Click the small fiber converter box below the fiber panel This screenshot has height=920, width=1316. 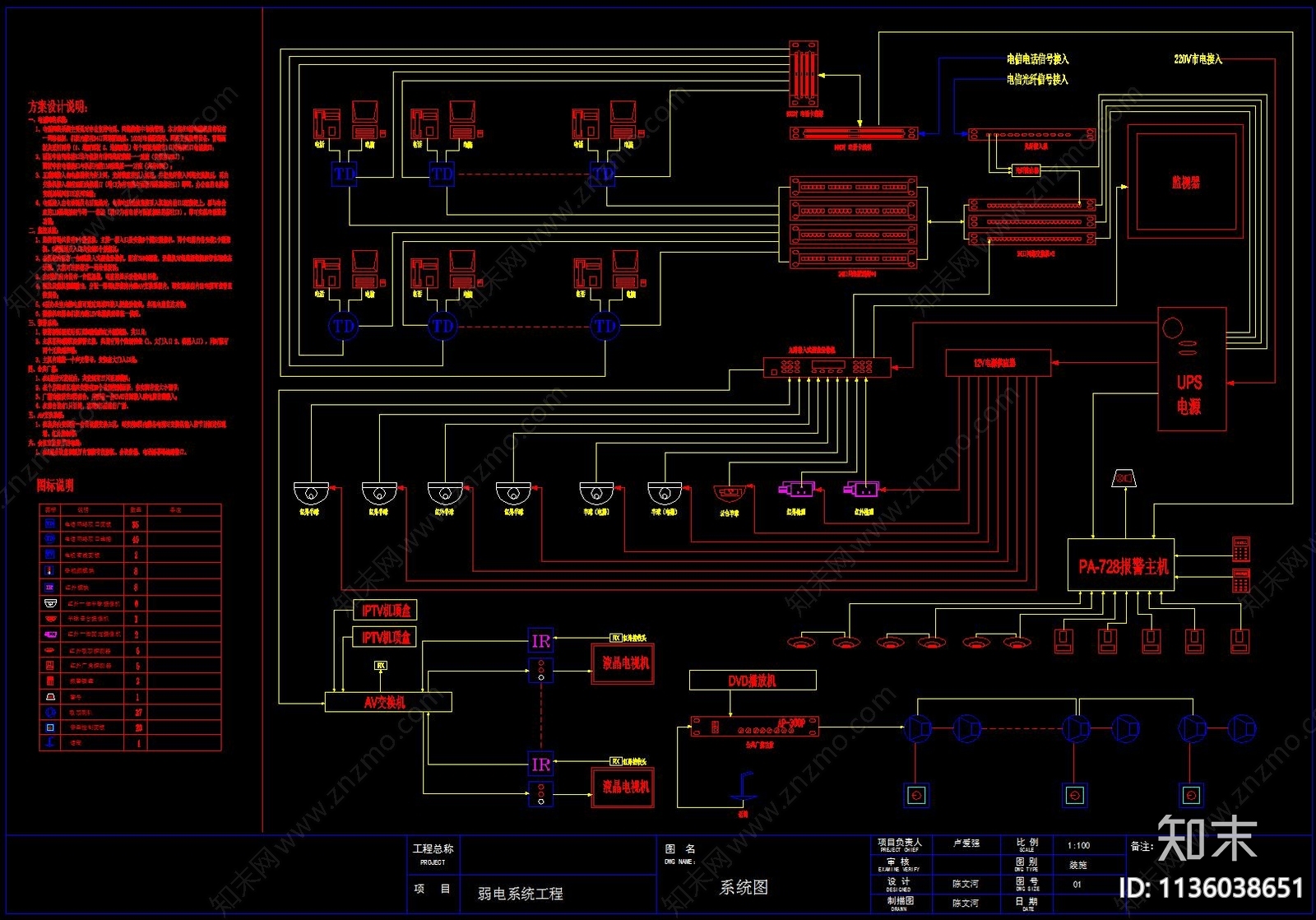(x=1026, y=170)
